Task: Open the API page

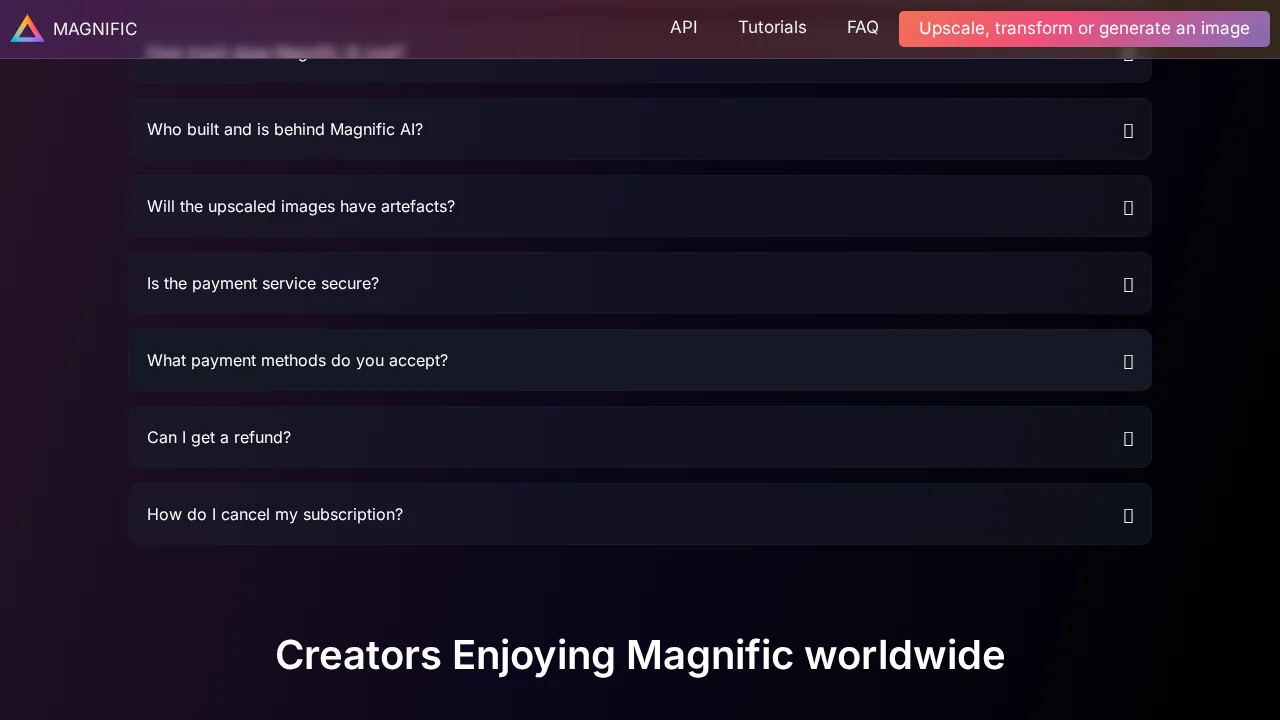Action: 684,27
